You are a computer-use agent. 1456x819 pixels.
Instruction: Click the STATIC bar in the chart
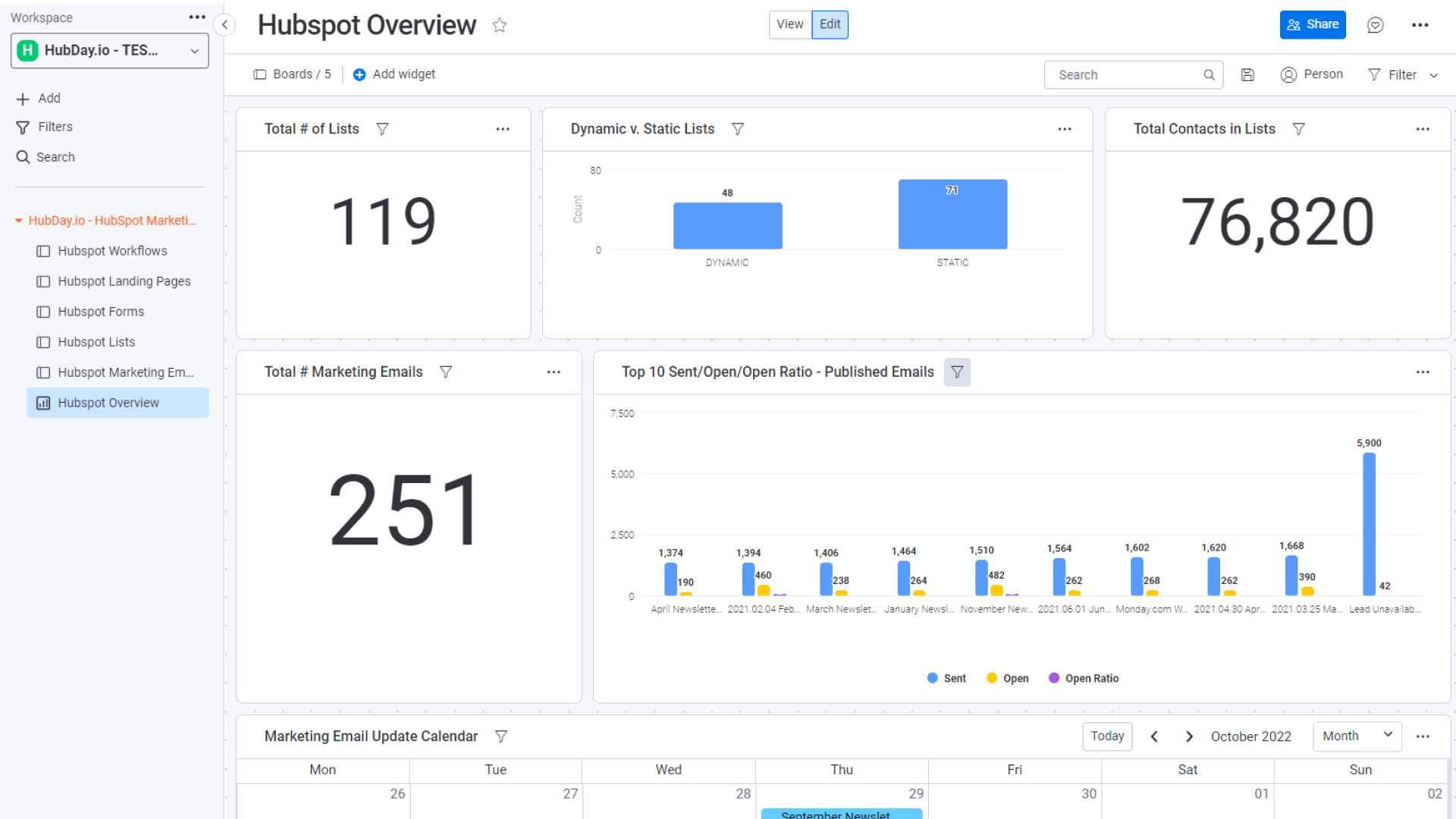(952, 214)
